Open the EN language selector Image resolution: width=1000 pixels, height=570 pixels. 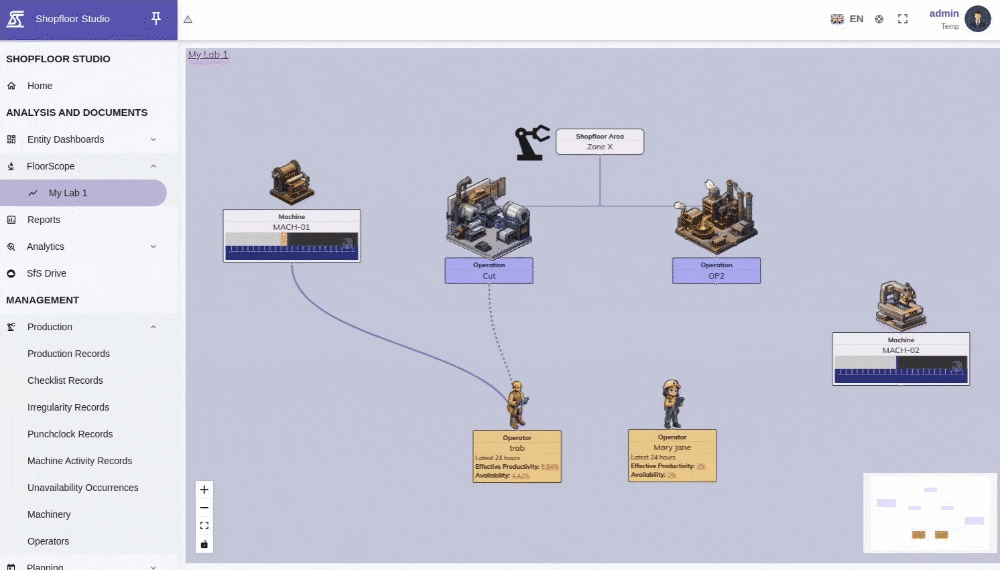coord(847,19)
